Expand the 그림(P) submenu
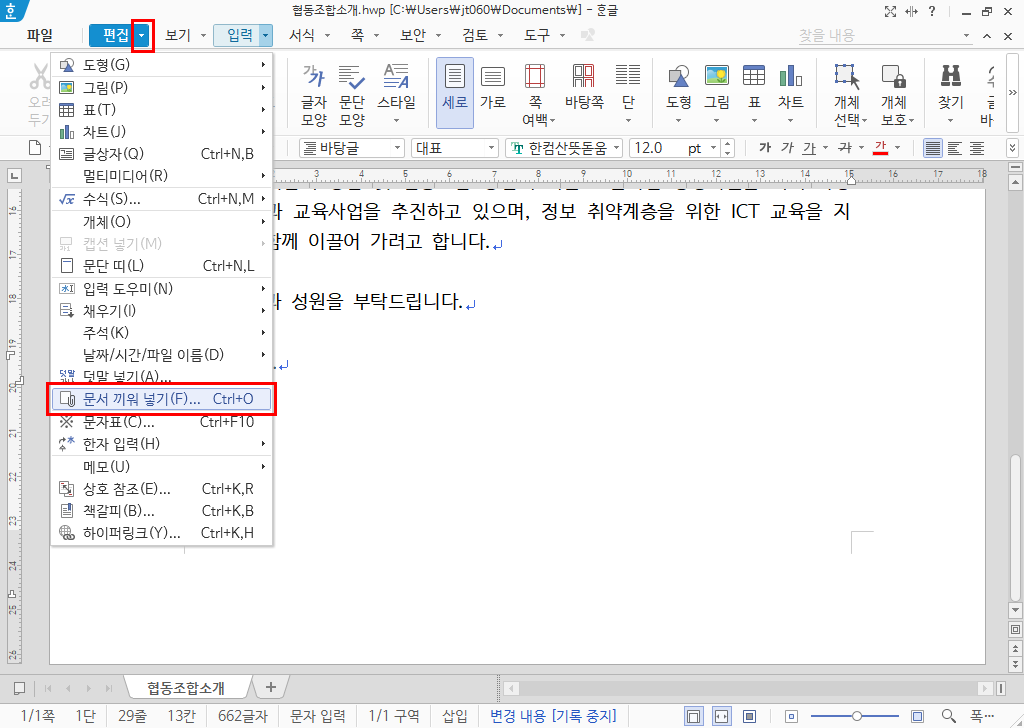Image resolution: width=1024 pixels, height=728 pixels. click(161, 87)
